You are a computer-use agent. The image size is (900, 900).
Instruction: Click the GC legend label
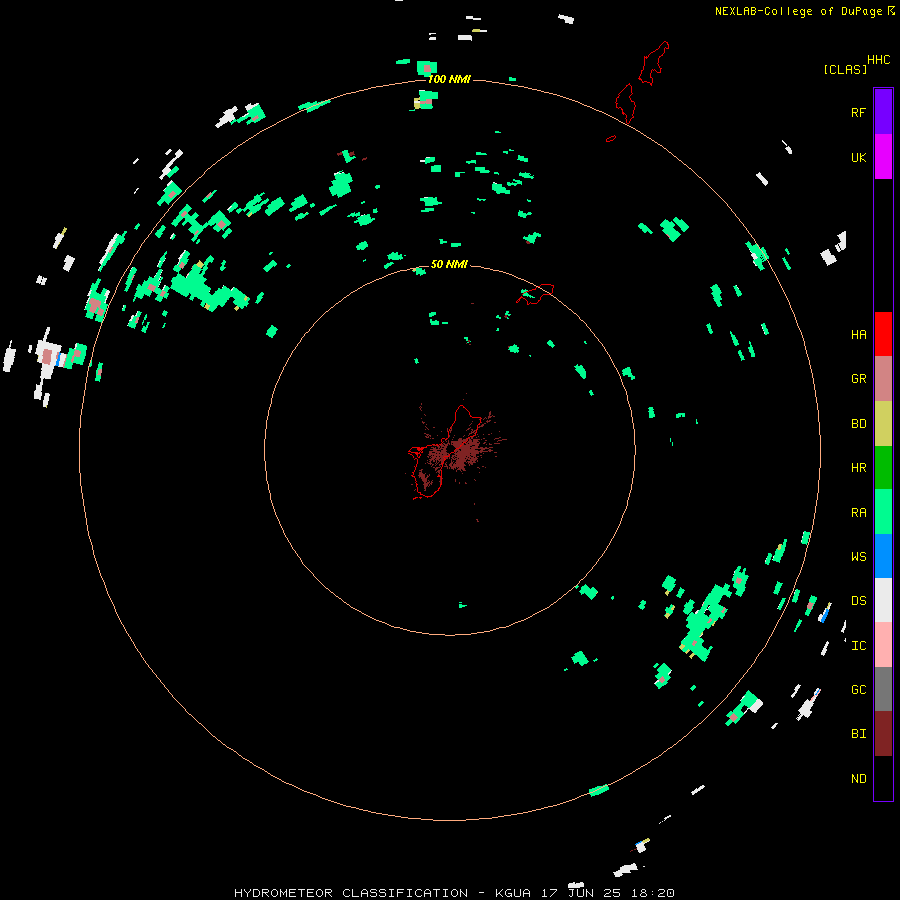pos(858,689)
